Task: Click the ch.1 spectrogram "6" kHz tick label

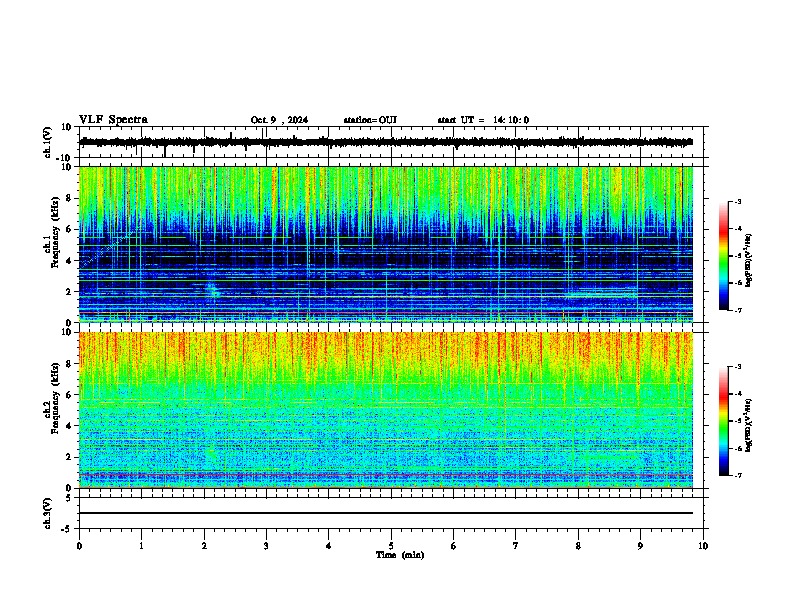Action: click(x=69, y=230)
